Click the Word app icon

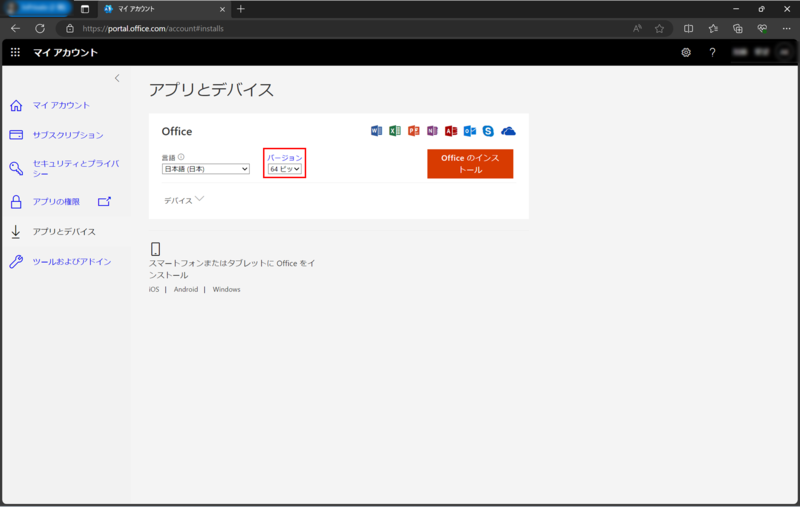(x=377, y=131)
